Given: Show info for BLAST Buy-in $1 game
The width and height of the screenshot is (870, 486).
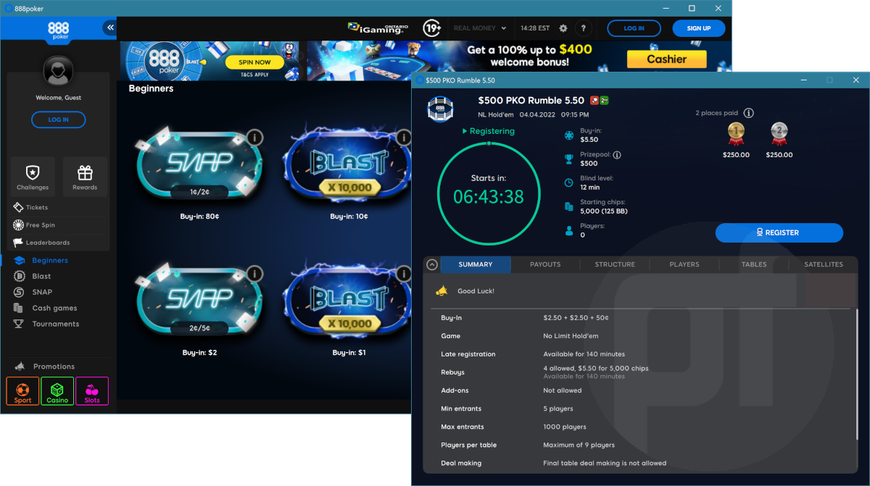Looking at the screenshot, I should [403, 274].
